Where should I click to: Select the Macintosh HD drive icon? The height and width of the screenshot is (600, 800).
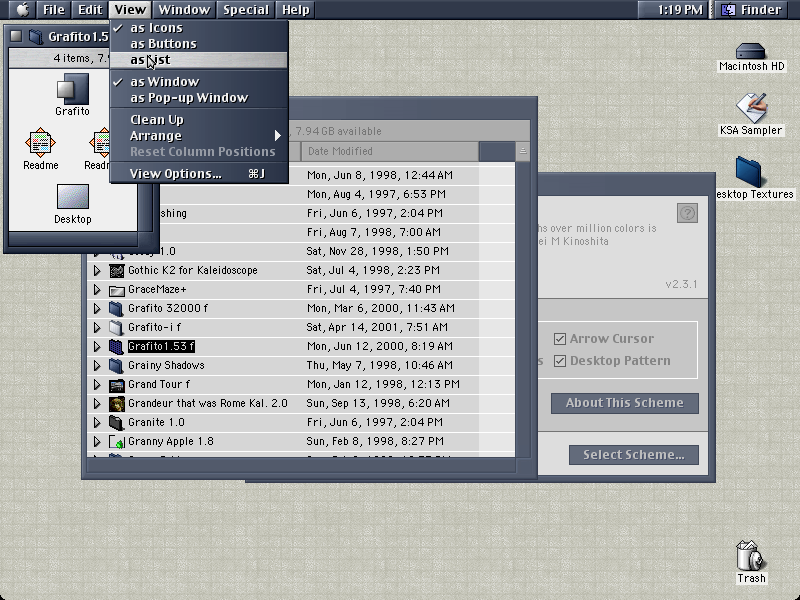(751, 51)
